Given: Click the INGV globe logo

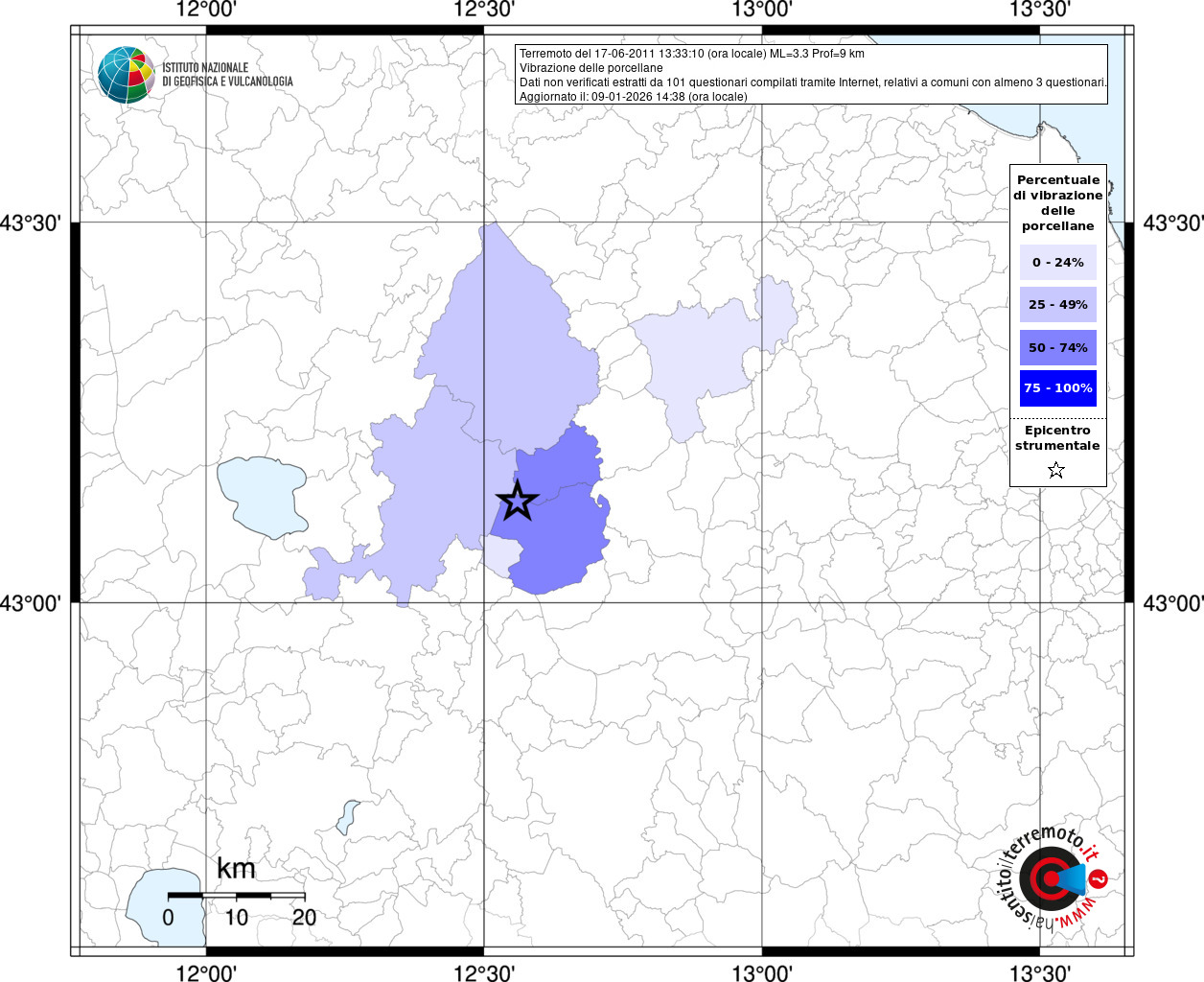Looking at the screenshot, I should tap(126, 75).
